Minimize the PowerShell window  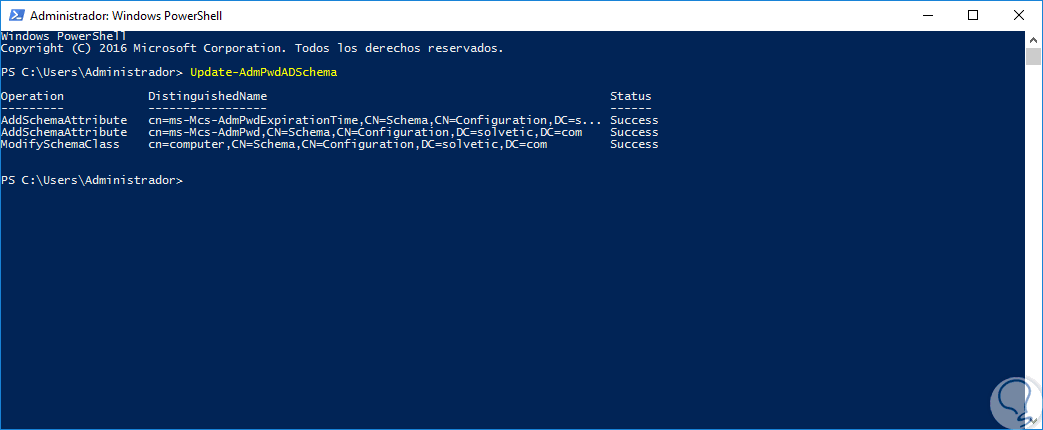928,16
